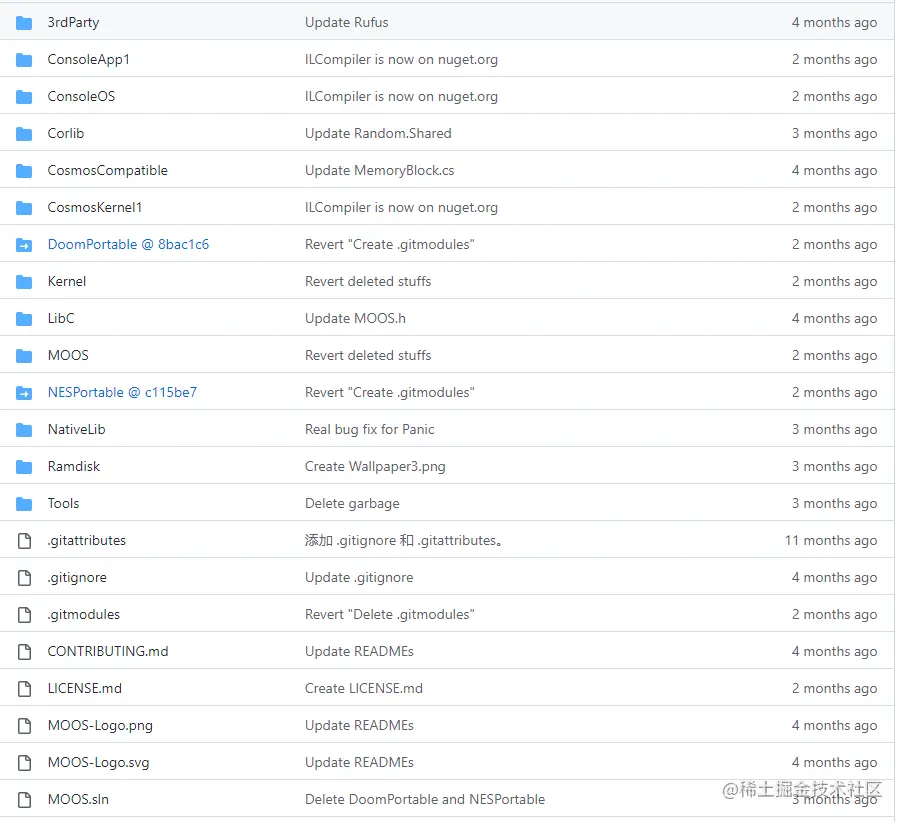Click the folder icon beside 3rdParty

coord(24,23)
